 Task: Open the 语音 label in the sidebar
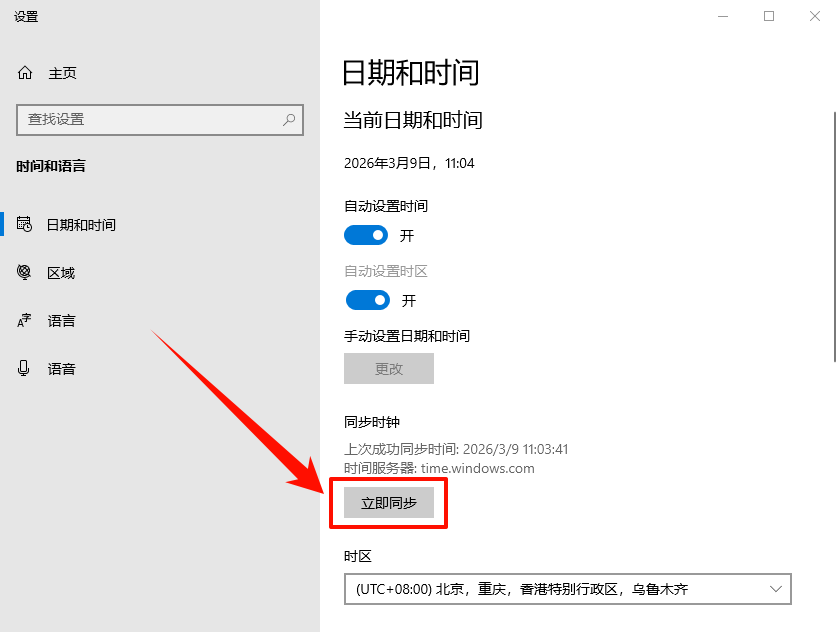(x=61, y=369)
